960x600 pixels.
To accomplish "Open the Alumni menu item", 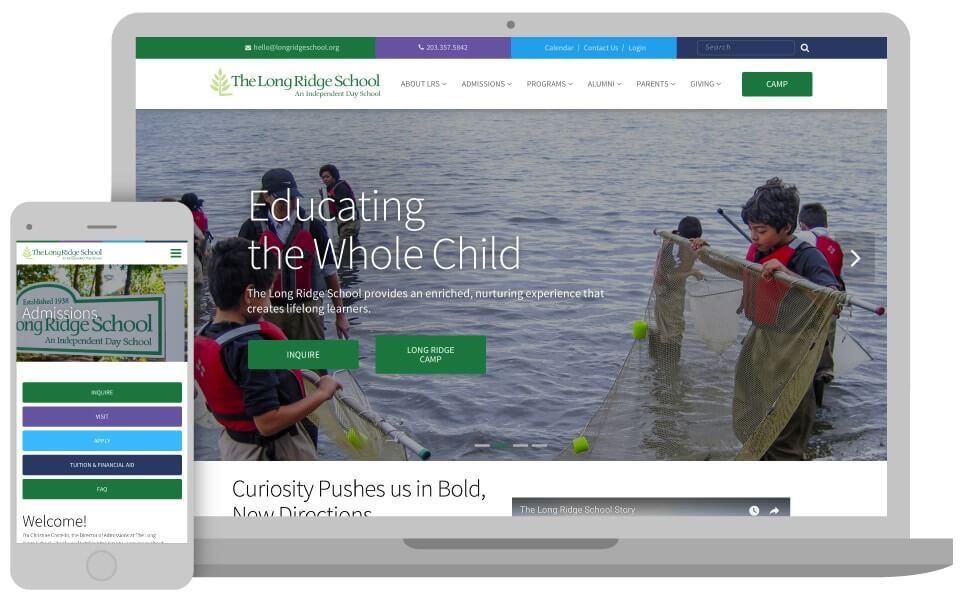I will tap(604, 84).
